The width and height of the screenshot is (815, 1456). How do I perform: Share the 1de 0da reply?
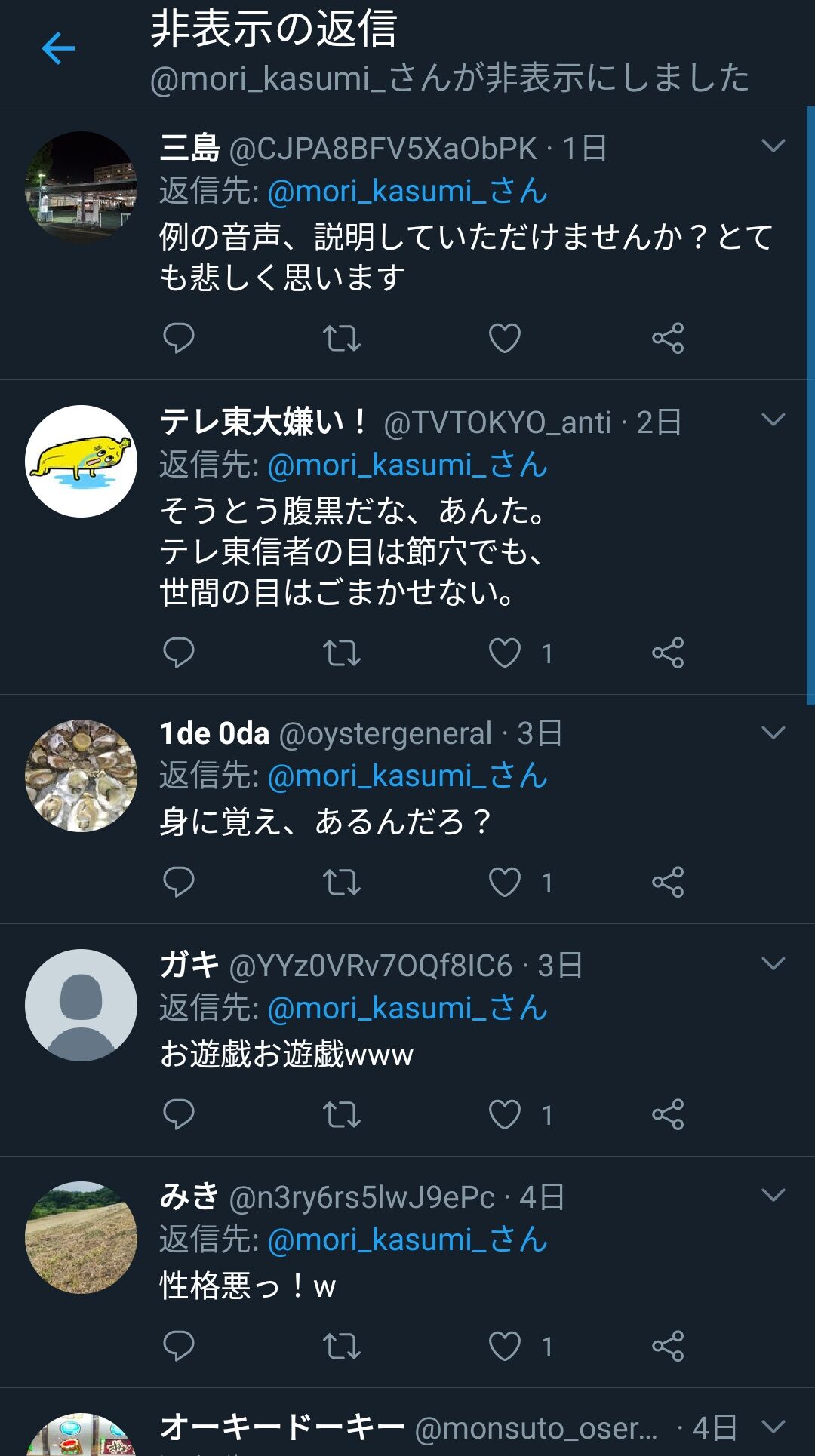(668, 882)
